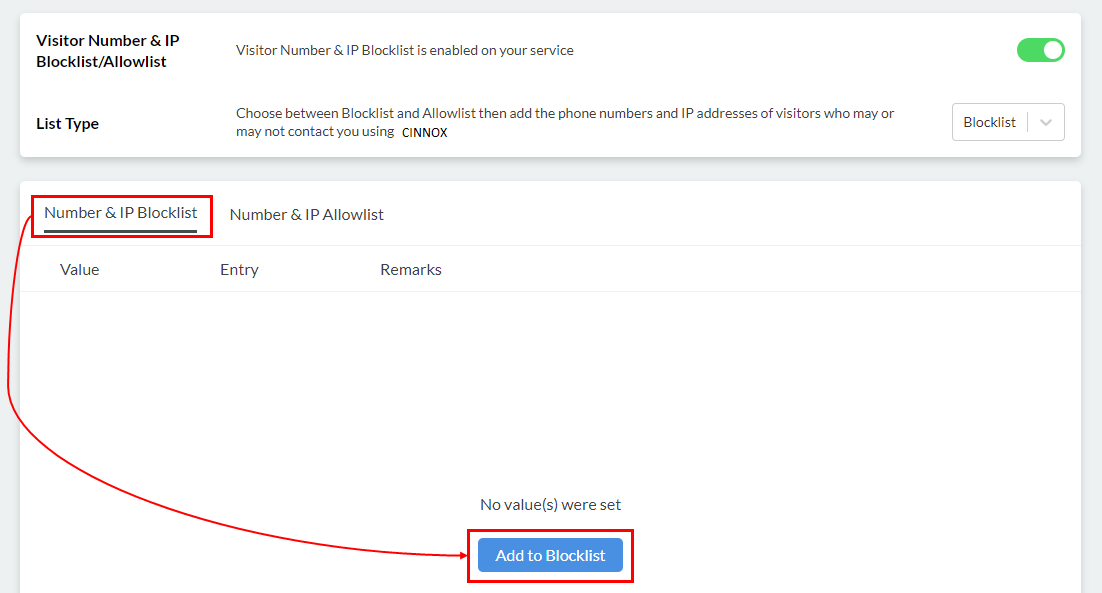
Task: Click the vertical divider inside List Type dropdown
Action: [x=1028, y=122]
